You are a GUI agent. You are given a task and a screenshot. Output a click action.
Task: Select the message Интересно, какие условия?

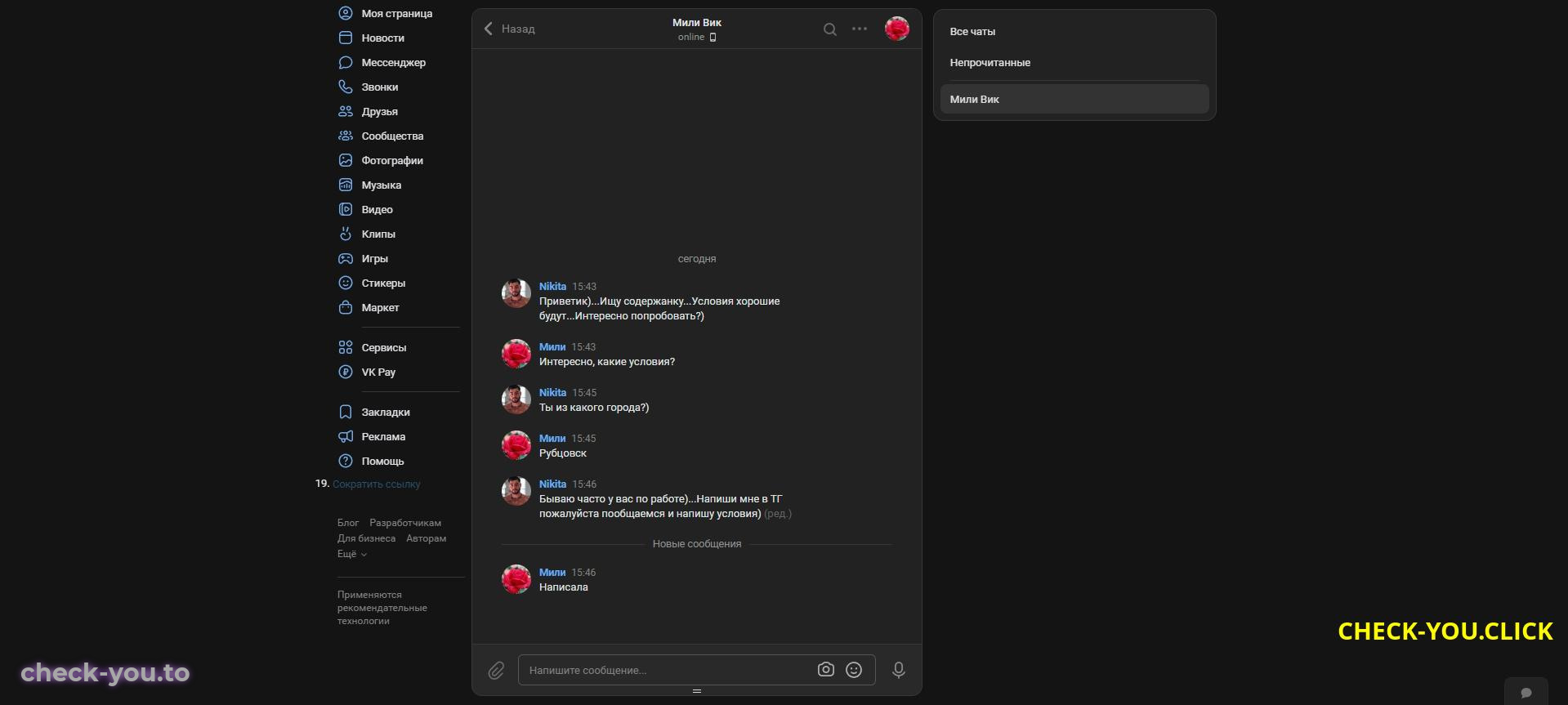606,362
